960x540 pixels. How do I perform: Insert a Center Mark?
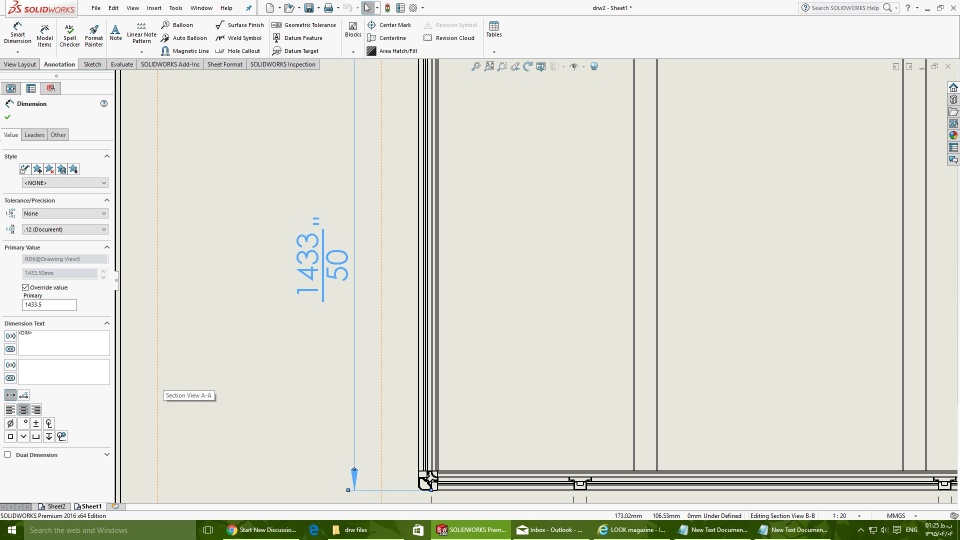(389, 25)
